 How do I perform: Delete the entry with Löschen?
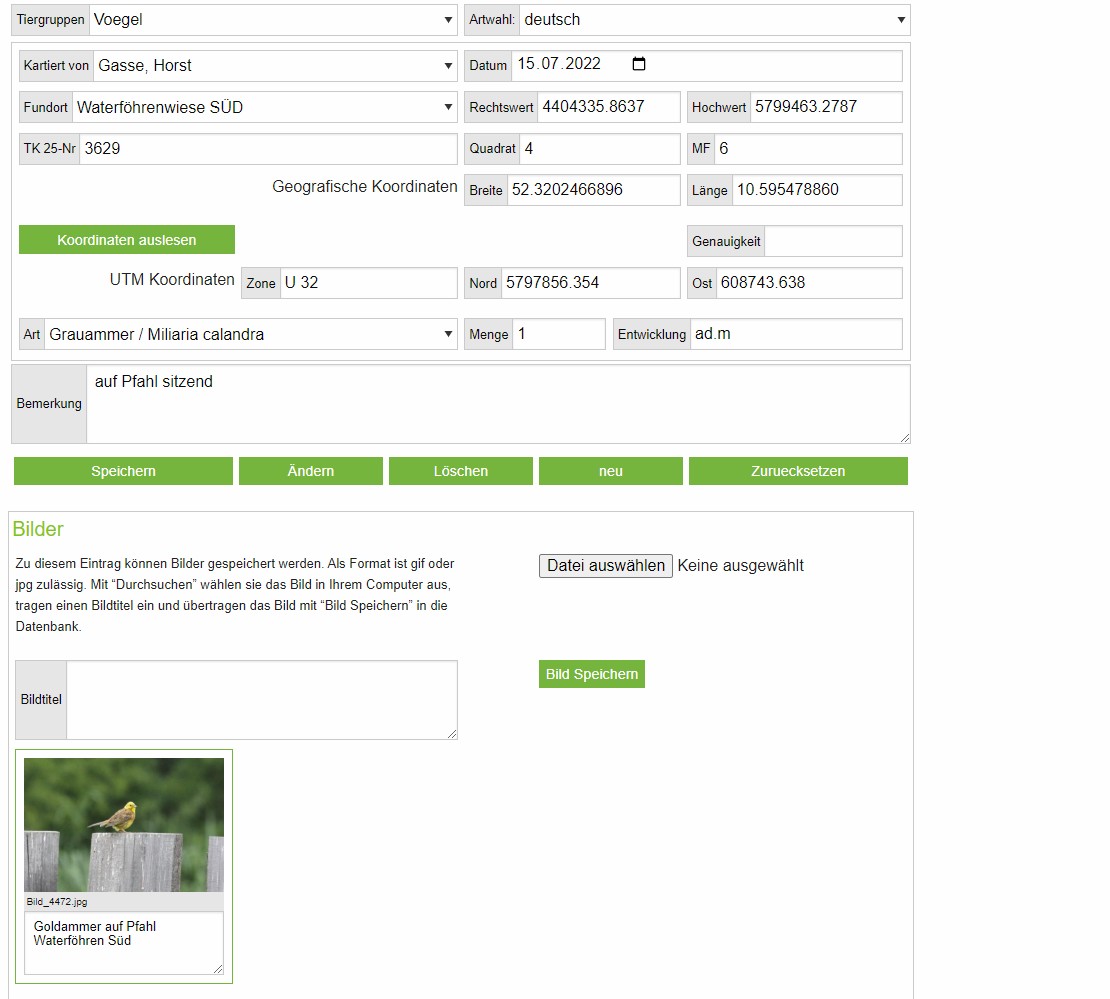point(461,471)
